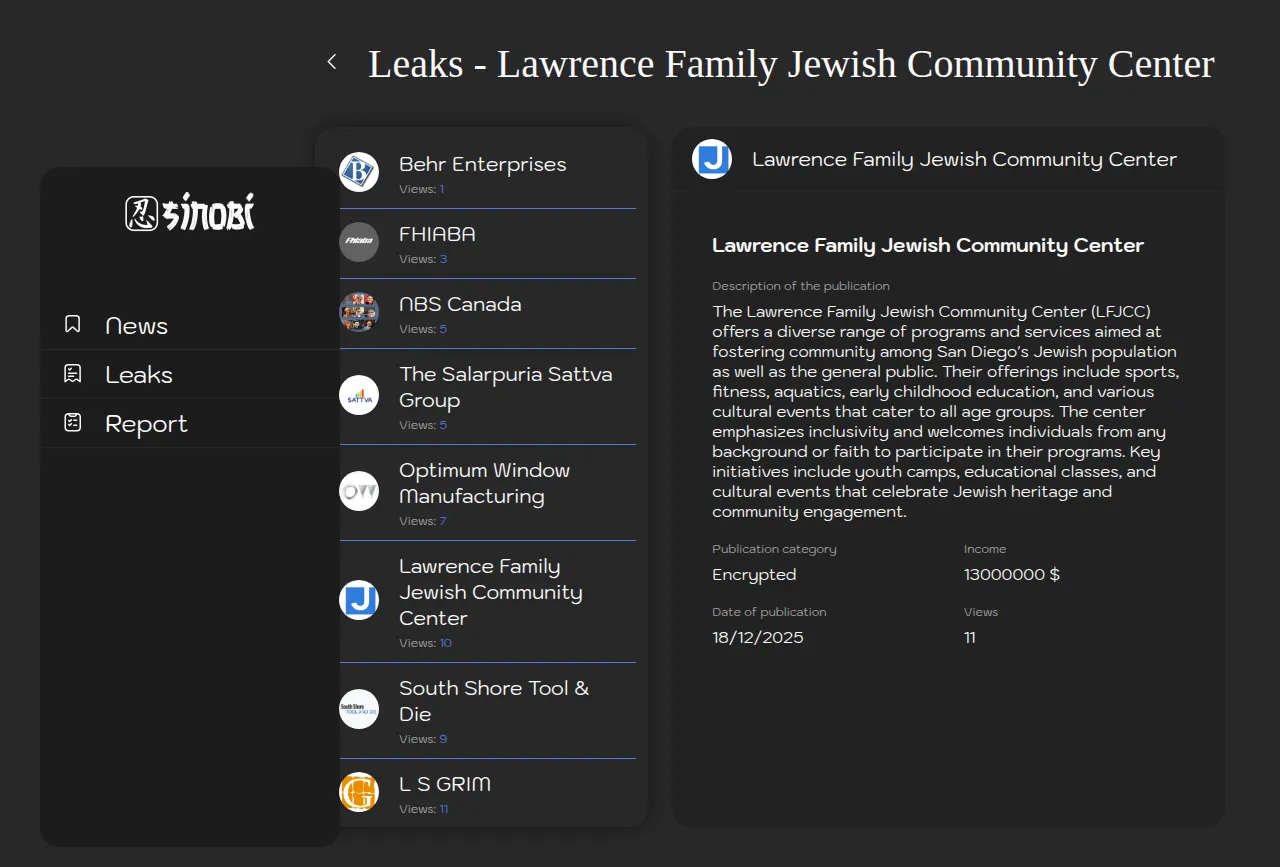Select the South Shore Tool & Die title
This screenshot has width=1280, height=867.
coord(493,700)
